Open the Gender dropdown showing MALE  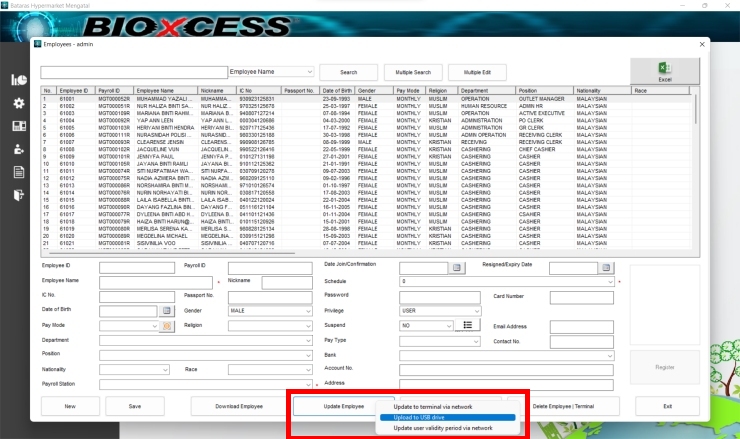pos(309,311)
